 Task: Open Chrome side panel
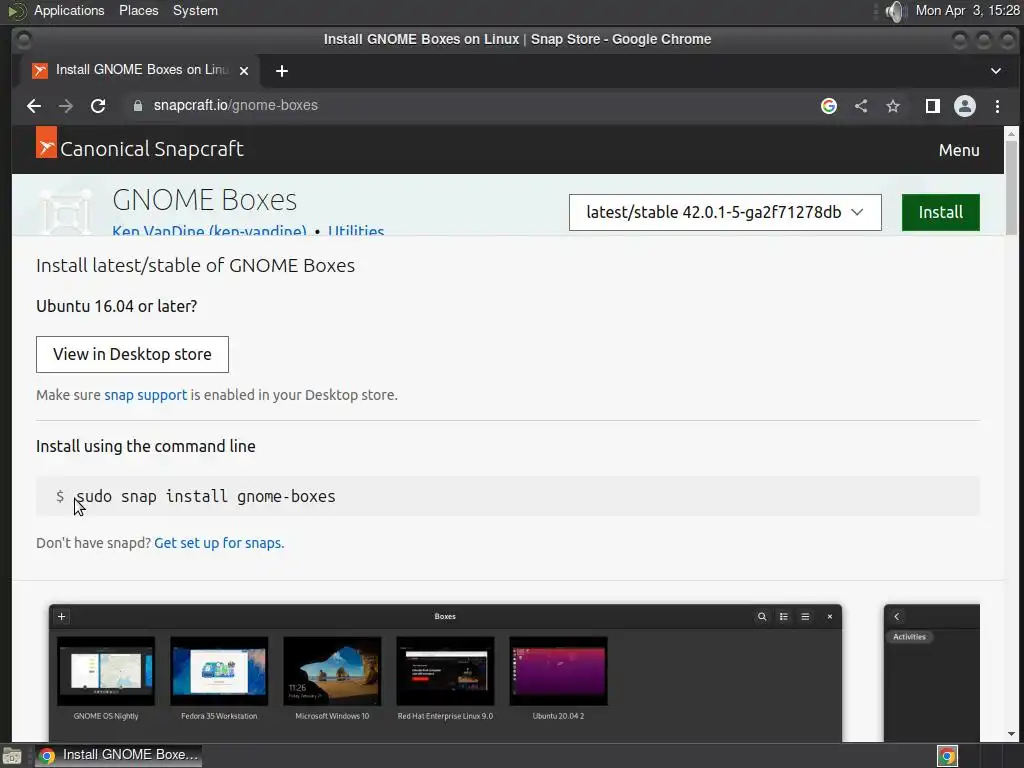pyautogui.click(x=933, y=106)
